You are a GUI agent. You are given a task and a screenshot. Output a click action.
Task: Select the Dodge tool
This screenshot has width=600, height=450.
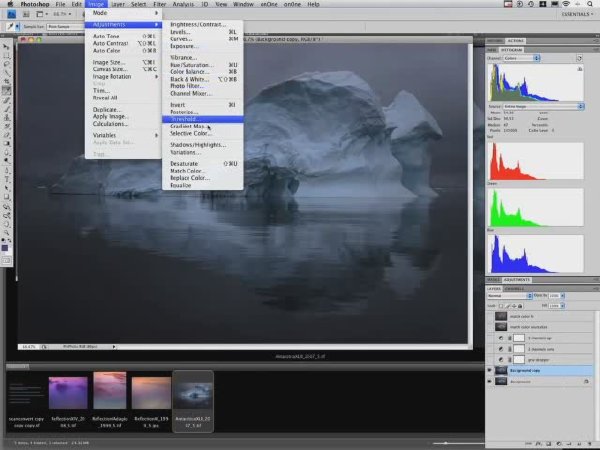point(7,161)
